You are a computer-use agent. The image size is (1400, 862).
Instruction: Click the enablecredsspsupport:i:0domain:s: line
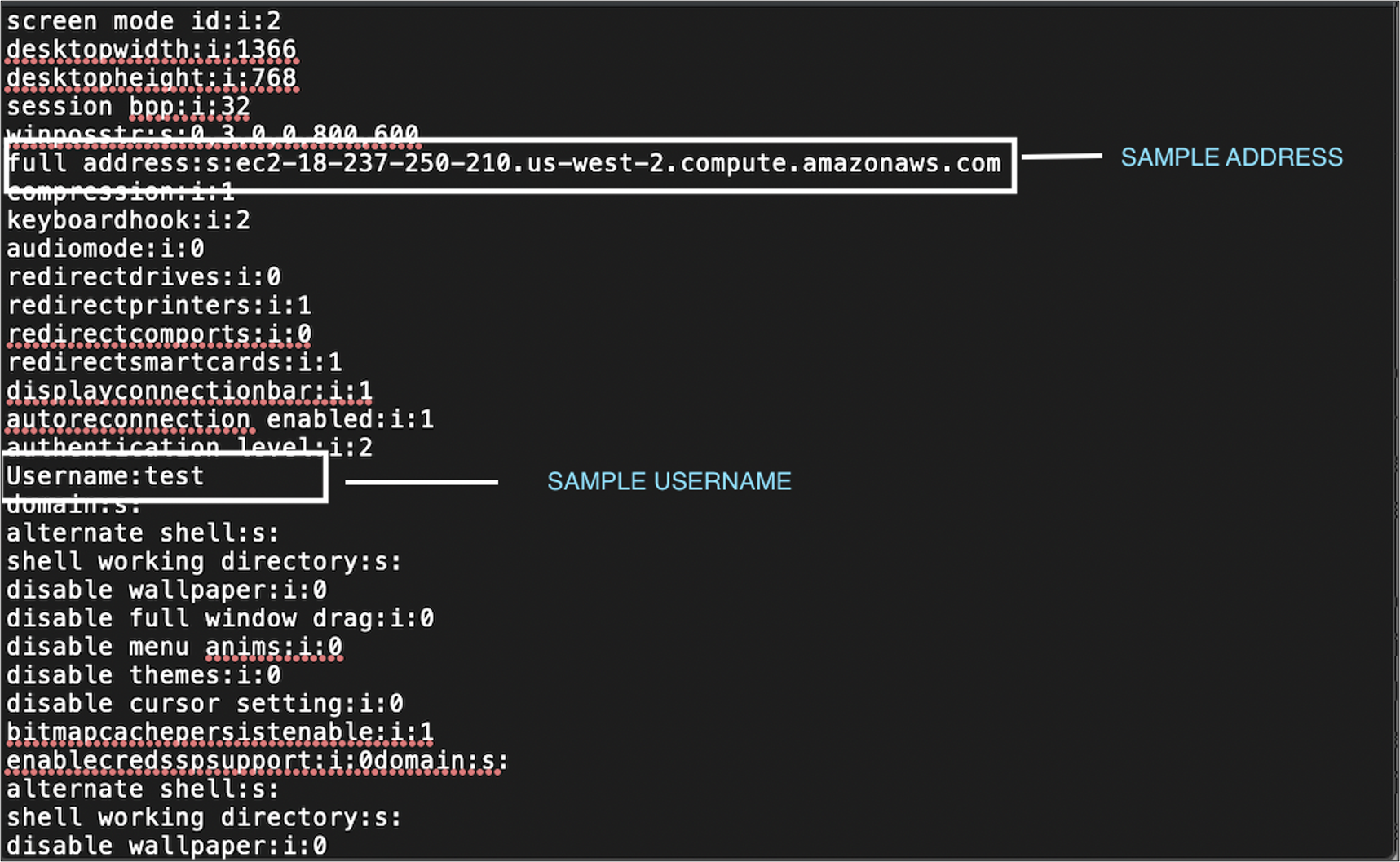[x=257, y=761]
